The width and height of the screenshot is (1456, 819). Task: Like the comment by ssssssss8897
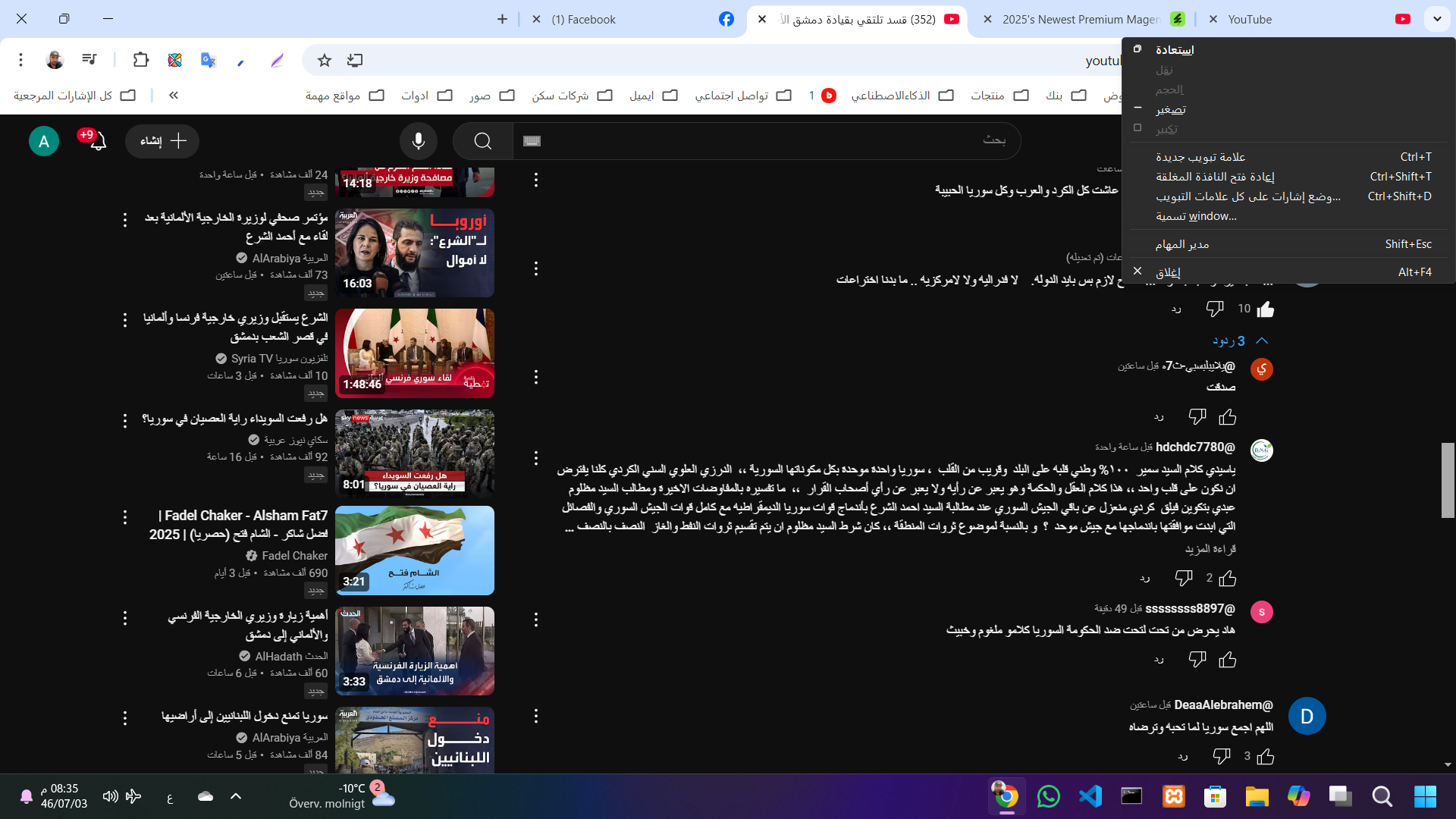(x=1228, y=660)
